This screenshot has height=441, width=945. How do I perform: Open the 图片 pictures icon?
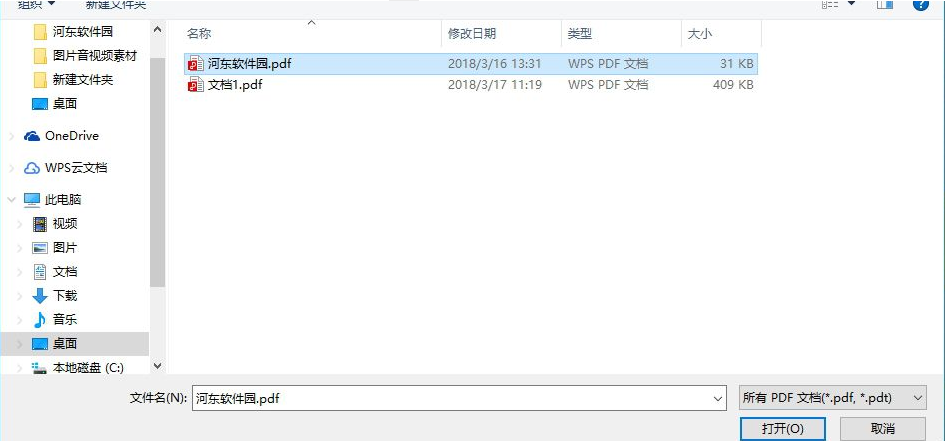(x=40, y=248)
